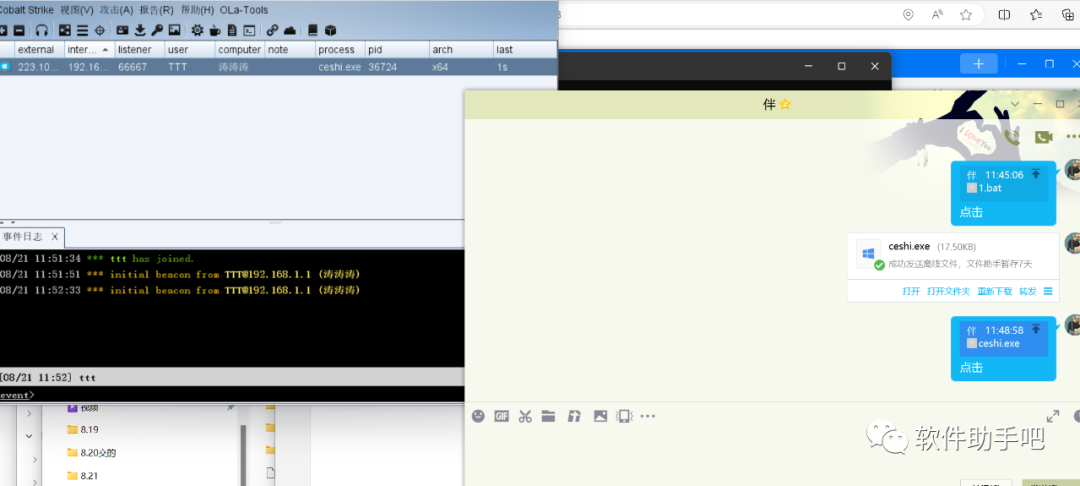Viewport: 1080px width, 486px height.
Task: Open the 视图(V) menu
Action: [77, 10]
